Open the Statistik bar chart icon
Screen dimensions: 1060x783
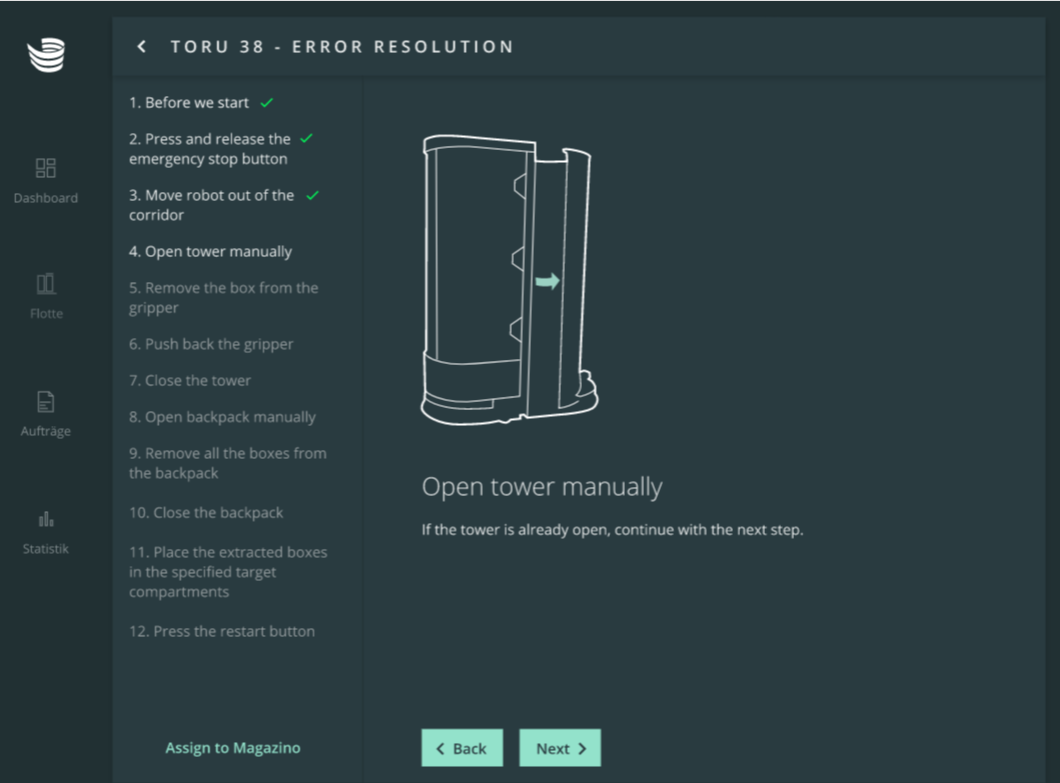coord(46,519)
